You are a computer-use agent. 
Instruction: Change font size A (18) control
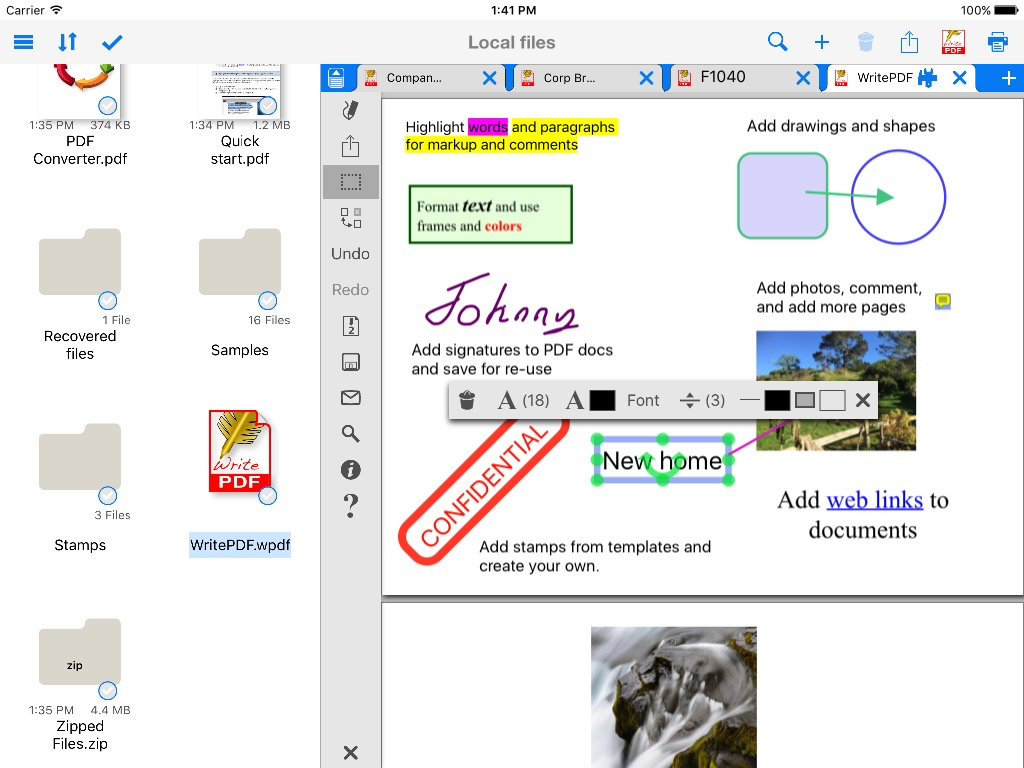click(523, 400)
